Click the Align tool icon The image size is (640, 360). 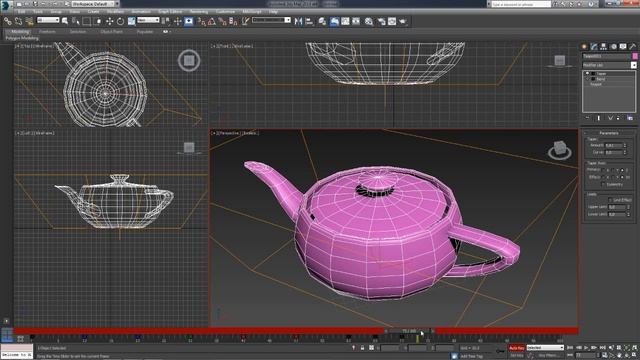pyautogui.click(x=309, y=21)
